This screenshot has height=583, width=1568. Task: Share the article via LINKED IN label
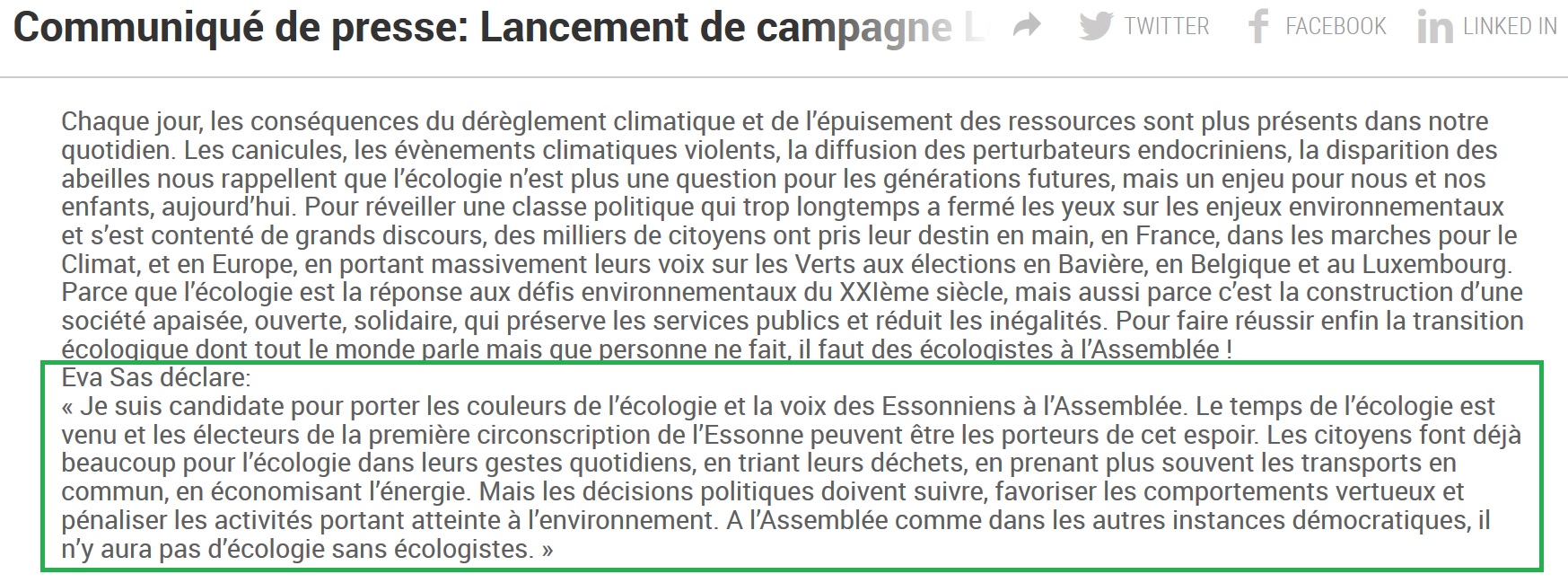(x=1510, y=27)
